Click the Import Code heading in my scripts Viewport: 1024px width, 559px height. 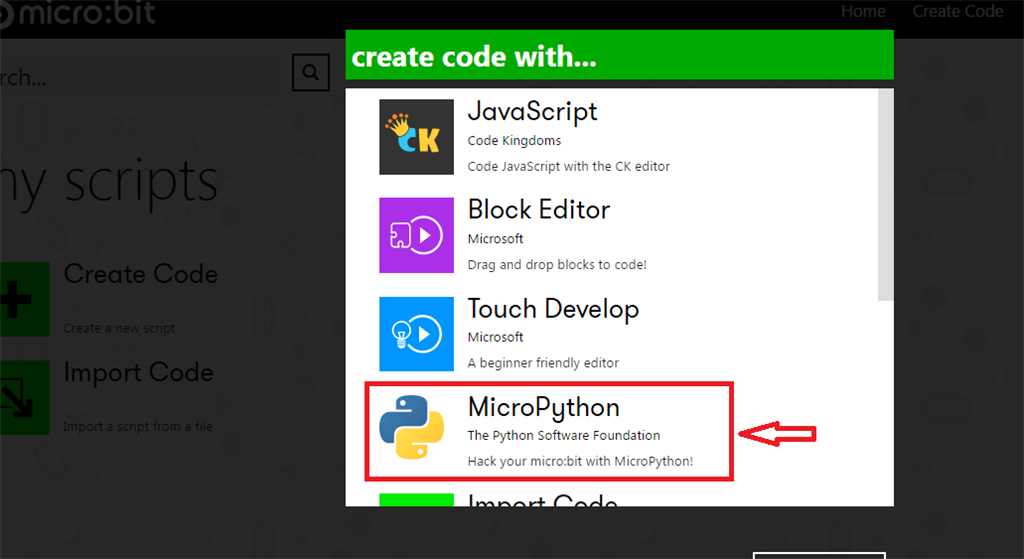[x=138, y=372]
